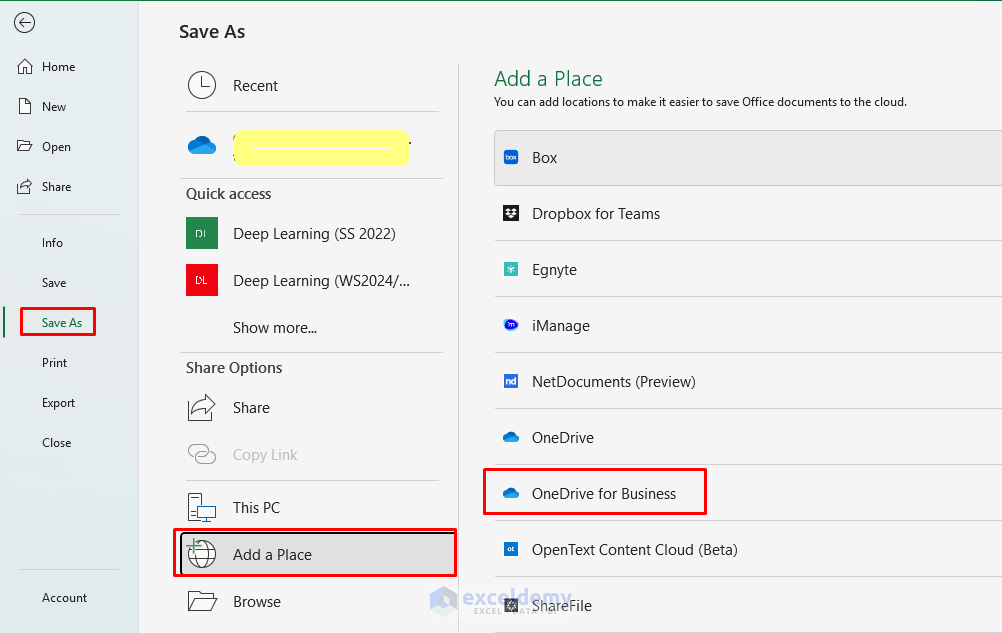
Task: Click Print in the backstage menu
Action: point(54,363)
